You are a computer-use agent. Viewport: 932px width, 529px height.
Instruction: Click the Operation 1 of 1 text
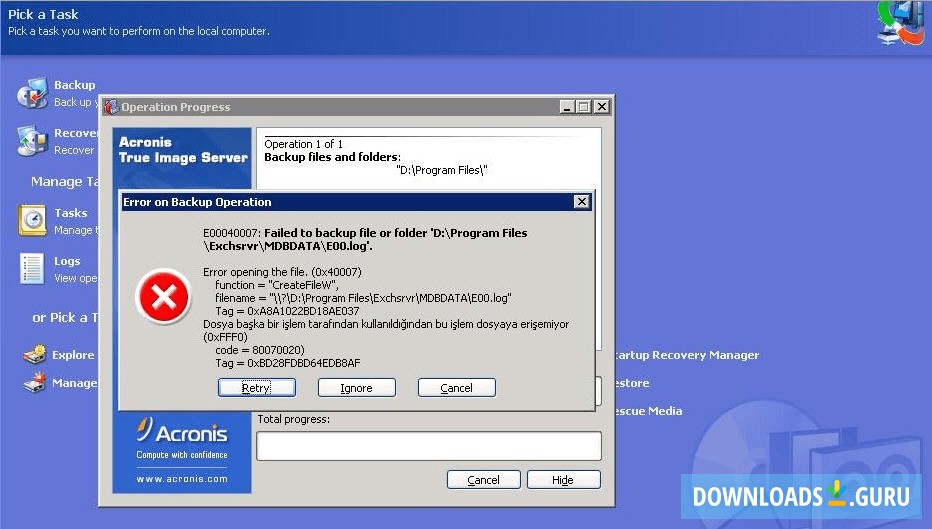pos(304,144)
